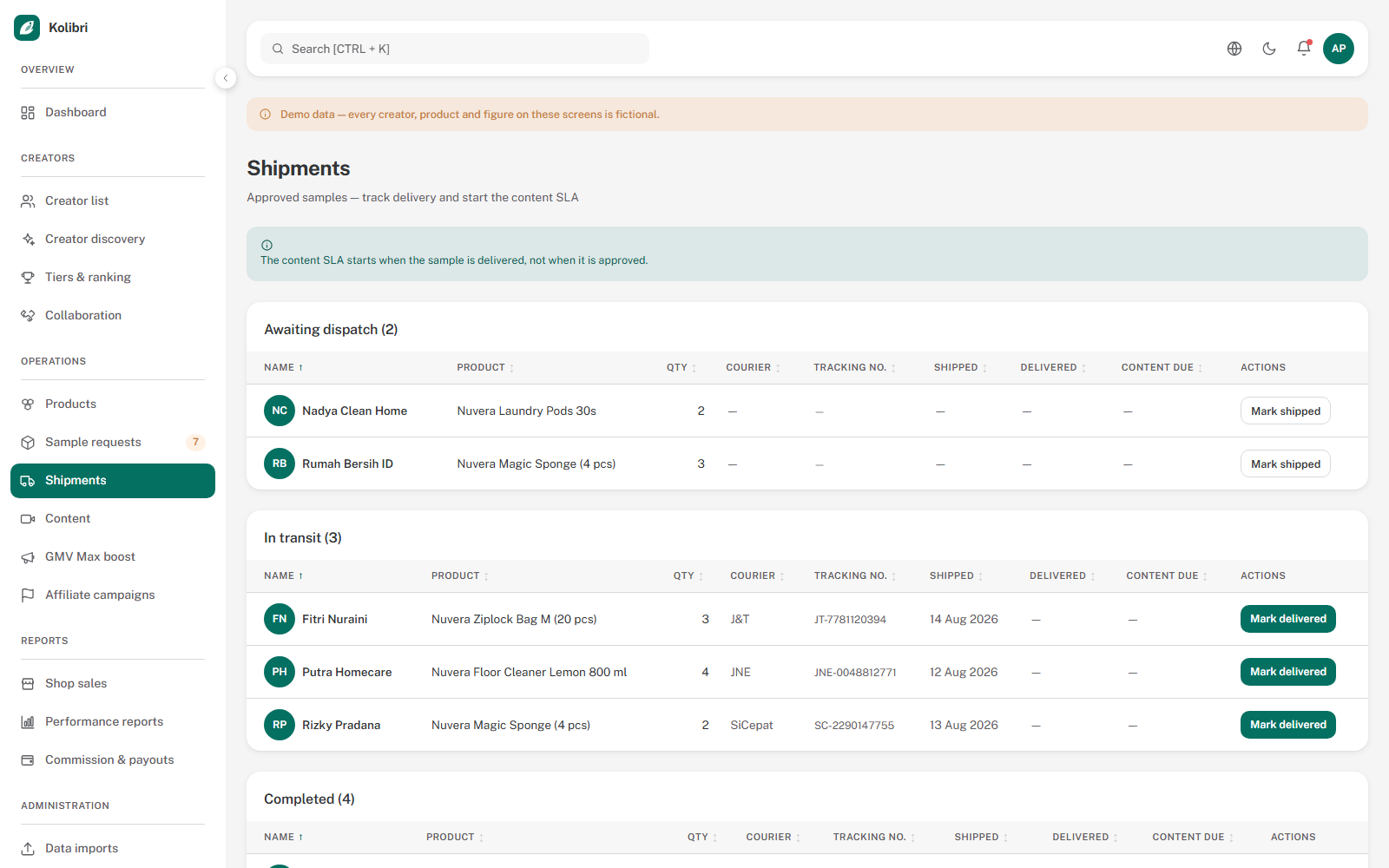Click the Dashboard grid icon
Viewport: 1389px width, 868px height.
28,113
